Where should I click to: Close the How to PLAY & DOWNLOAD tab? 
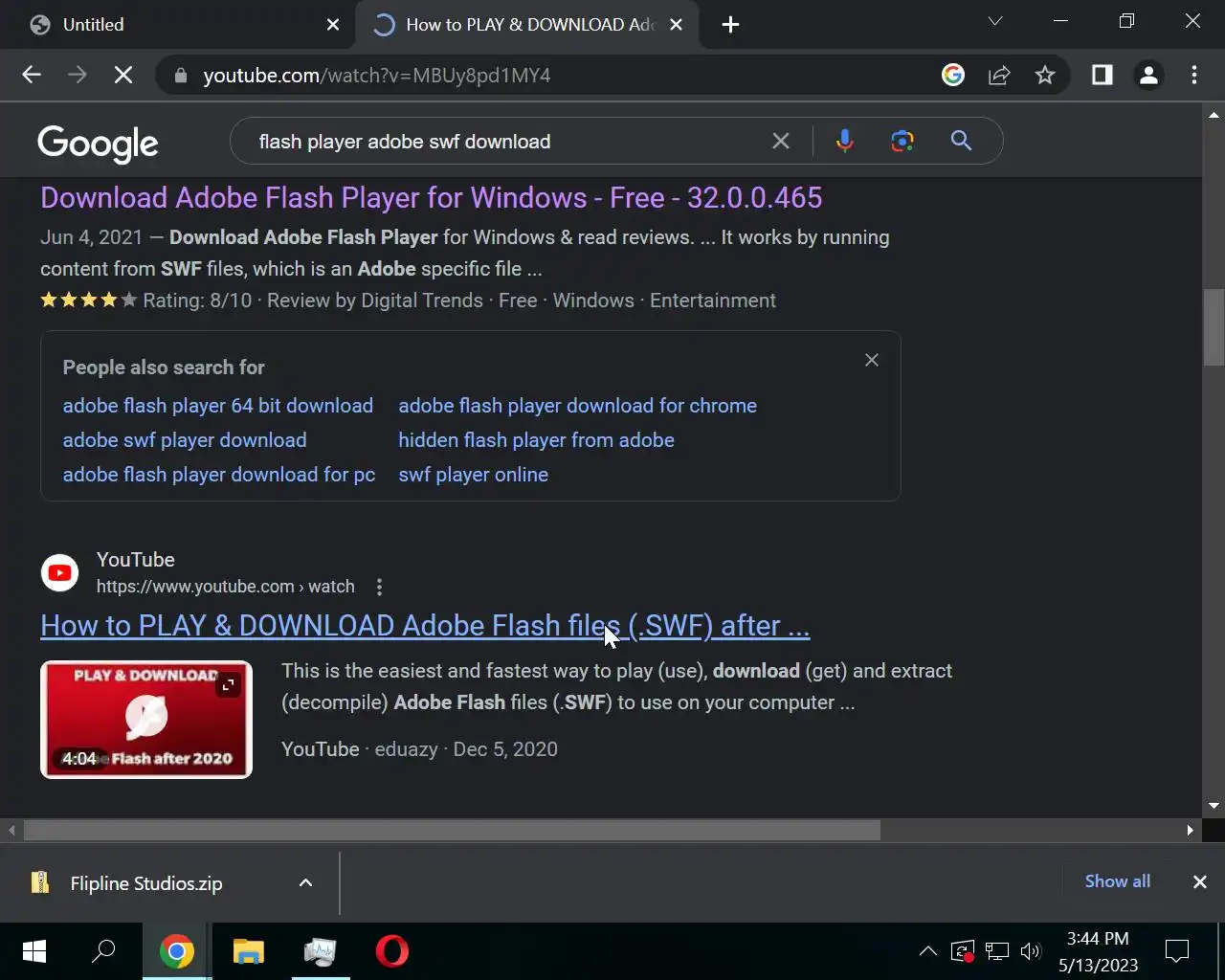click(676, 25)
